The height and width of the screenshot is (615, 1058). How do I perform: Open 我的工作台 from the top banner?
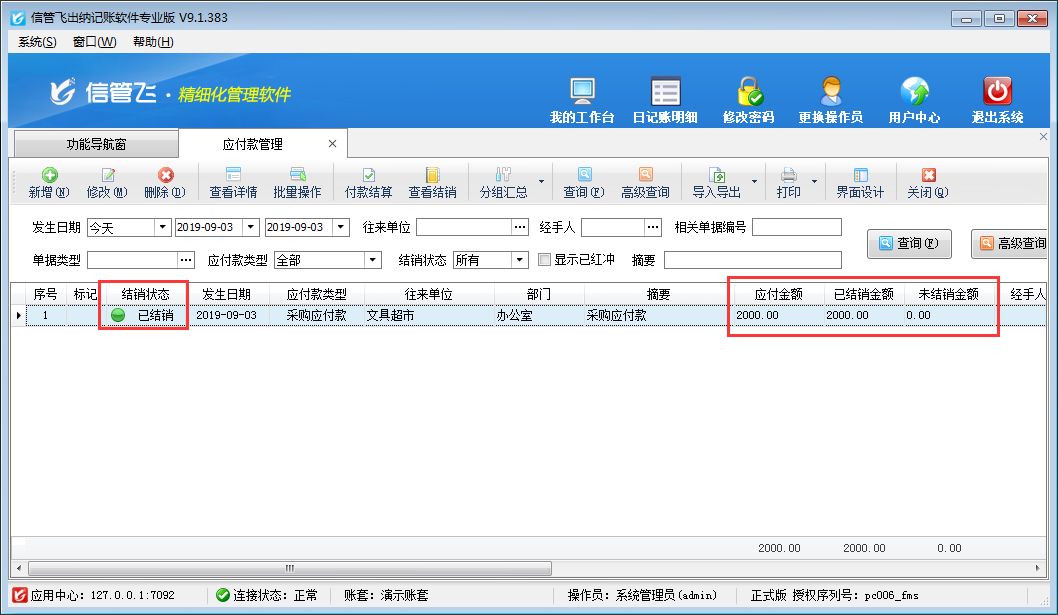tap(582, 93)
